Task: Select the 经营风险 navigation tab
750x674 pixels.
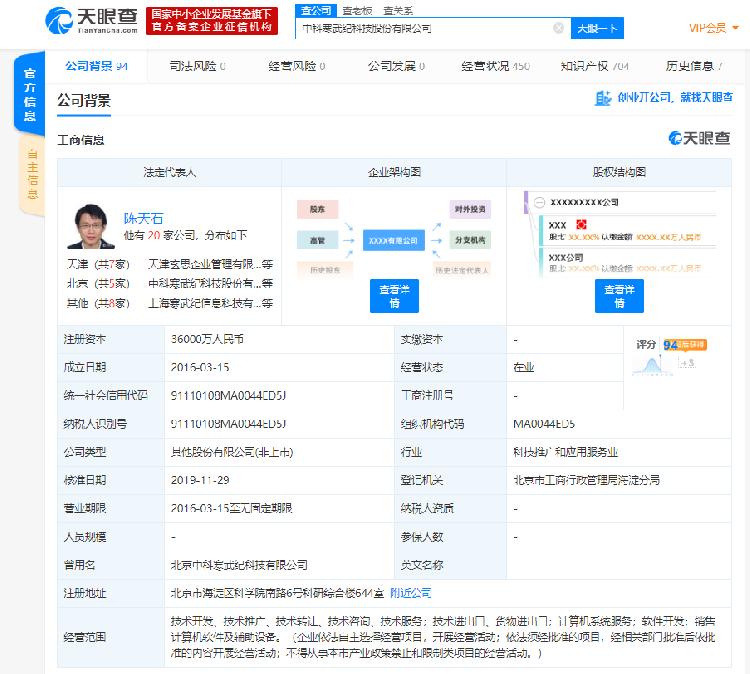Action: click(297, 66)
